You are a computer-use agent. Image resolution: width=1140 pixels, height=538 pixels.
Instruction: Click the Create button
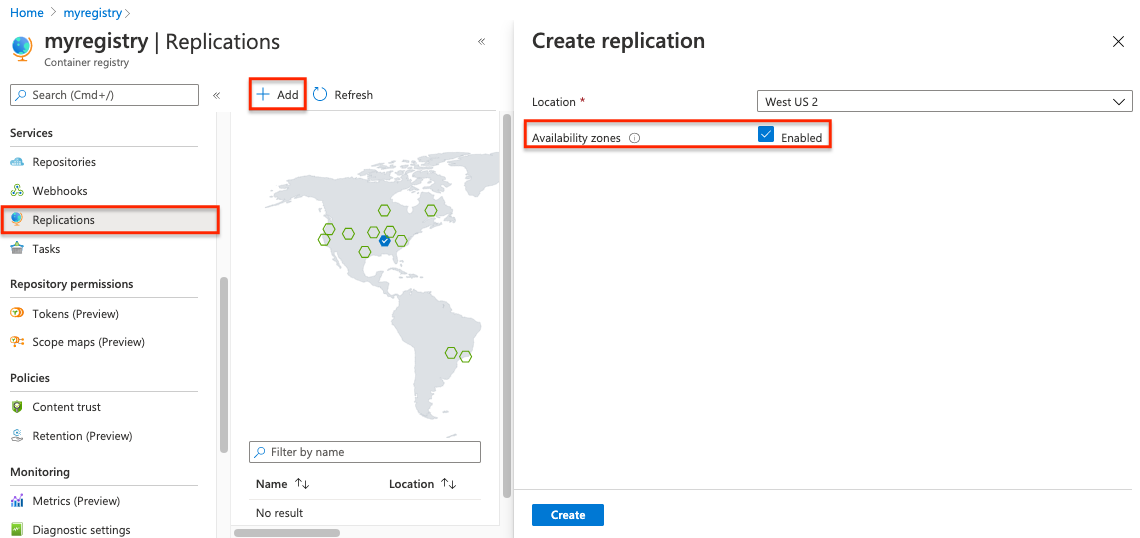pos(567,515)
